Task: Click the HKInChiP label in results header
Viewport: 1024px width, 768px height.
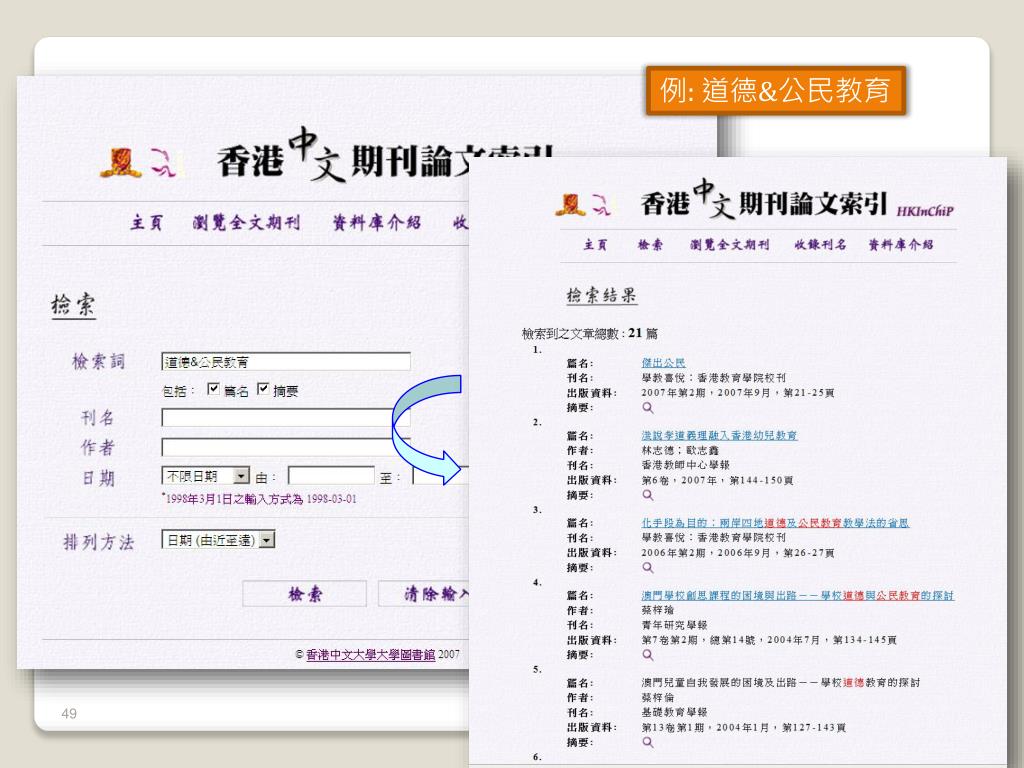Action: coord(925,211)
